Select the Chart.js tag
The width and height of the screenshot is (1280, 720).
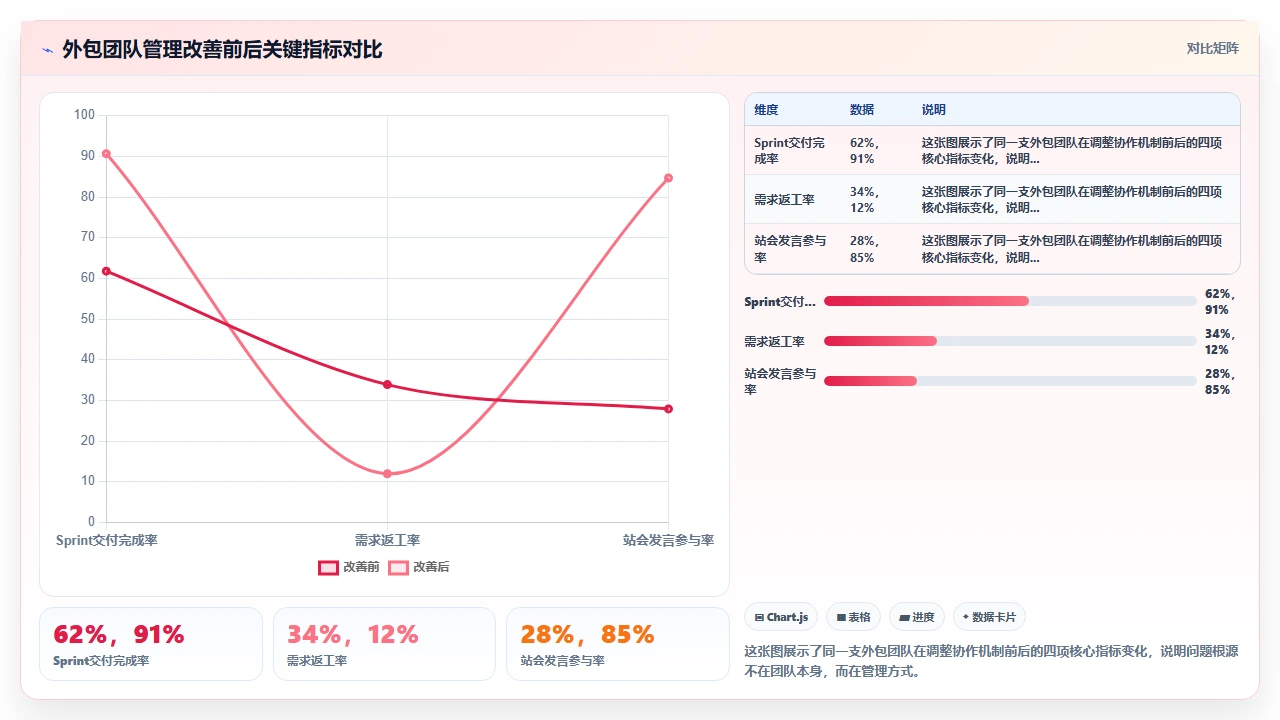(x=781, y=617)
